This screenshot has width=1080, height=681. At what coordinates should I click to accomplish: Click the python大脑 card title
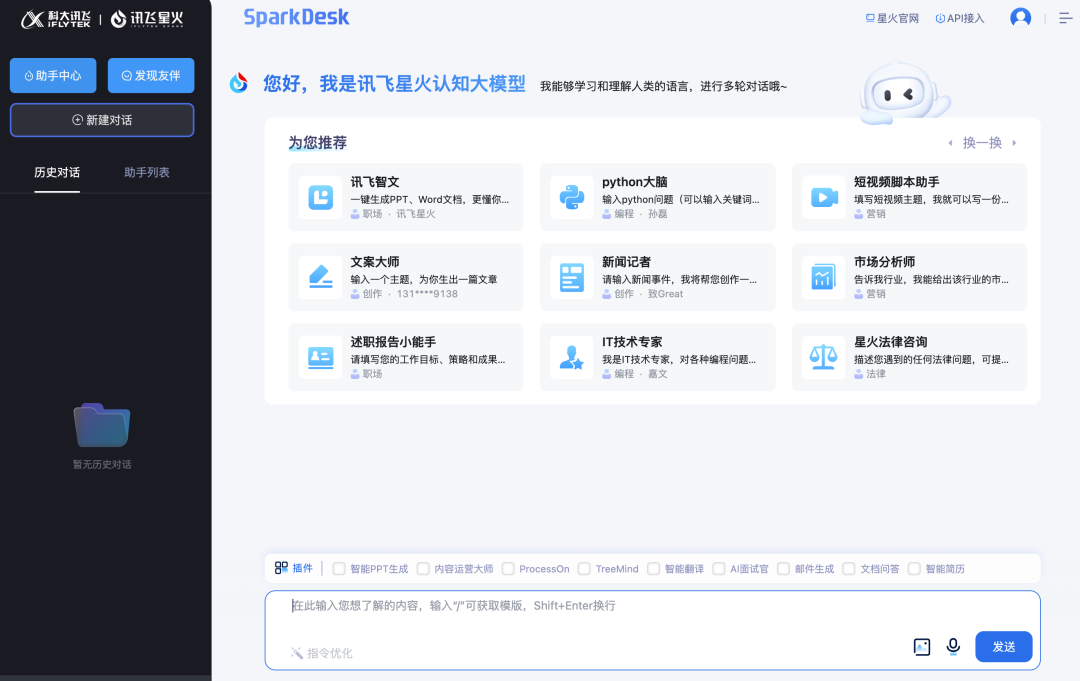point(635,182)
